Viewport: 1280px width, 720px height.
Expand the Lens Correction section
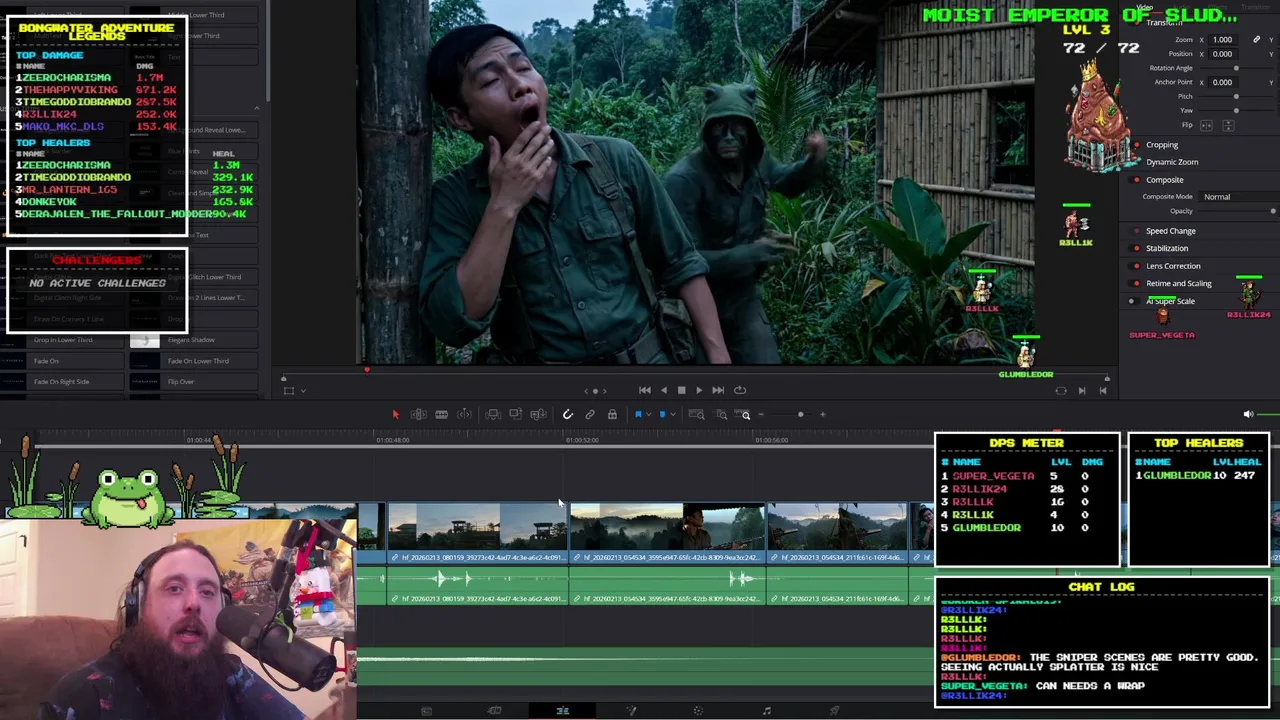point(1173,266)
